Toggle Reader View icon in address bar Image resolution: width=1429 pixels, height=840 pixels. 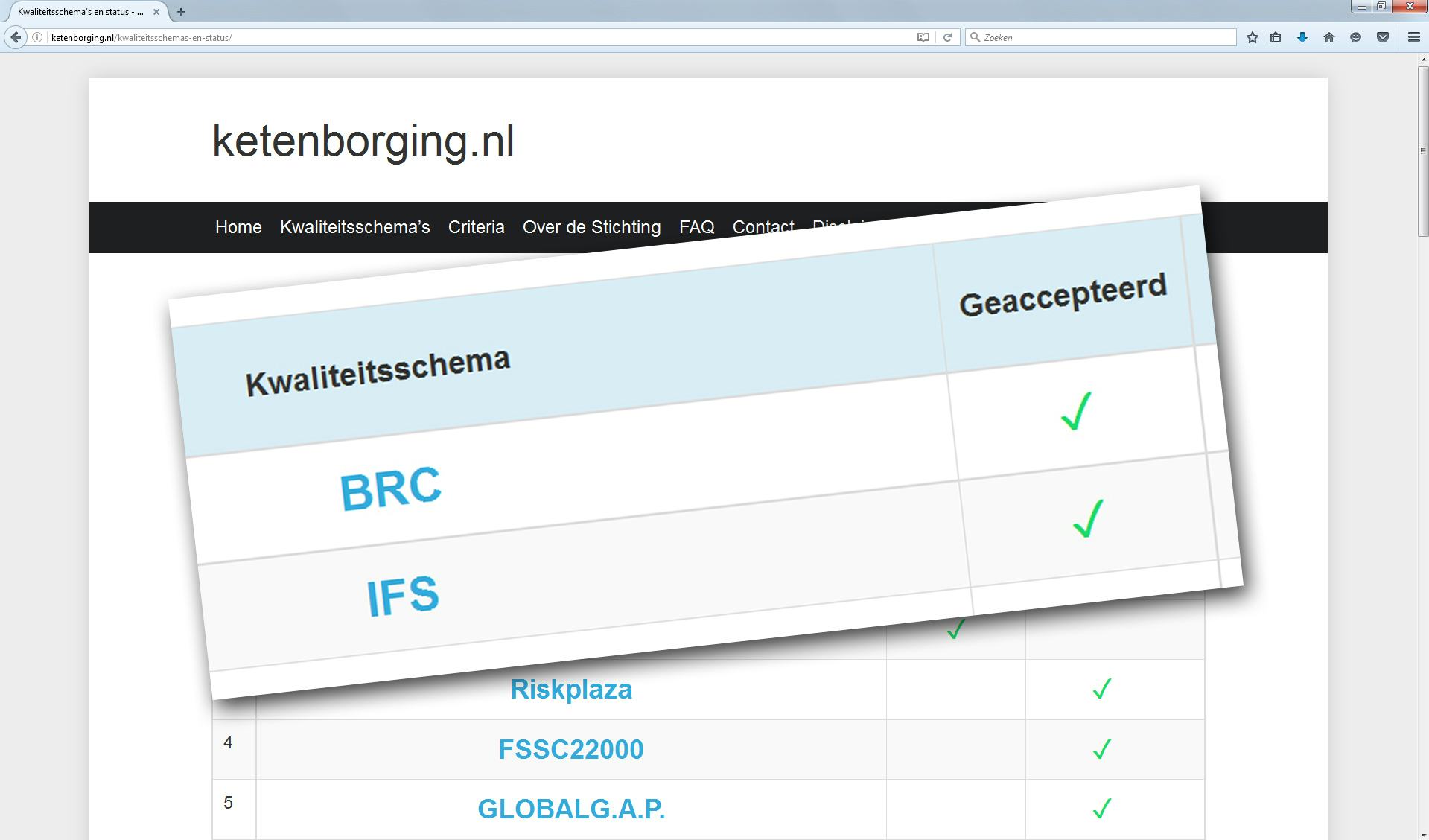923,37
